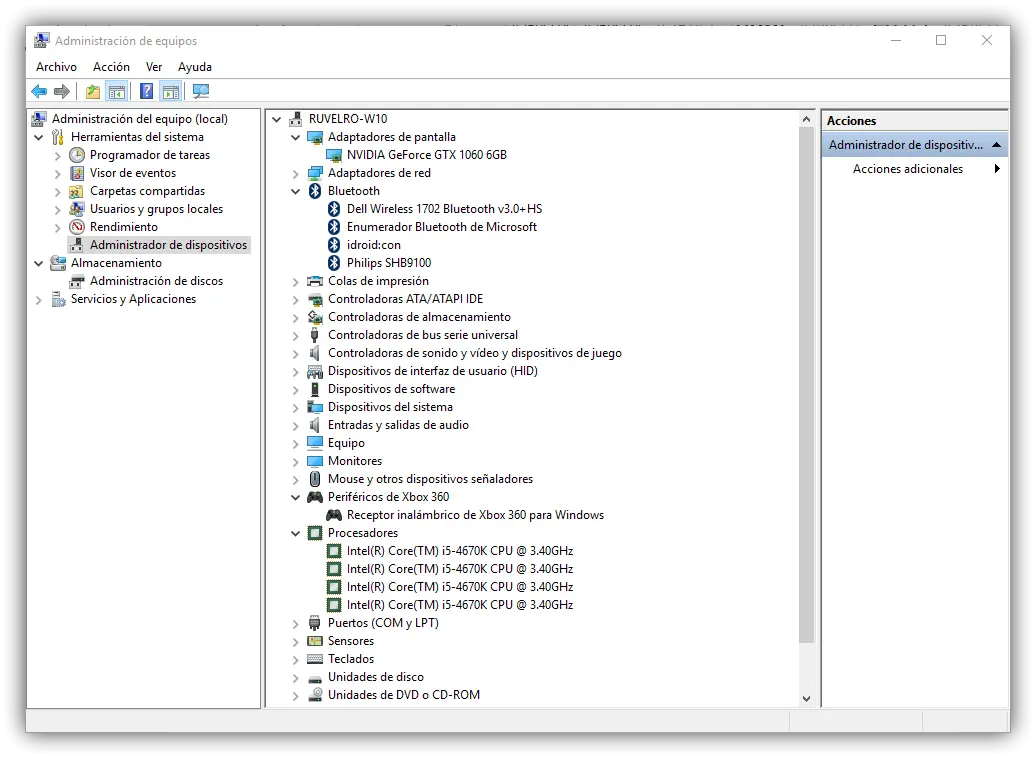This screenshot has height=758, width=1036.
Task: Click the Philips SHB9100 Bluetooth icon
Action: [x=334, y=263]
